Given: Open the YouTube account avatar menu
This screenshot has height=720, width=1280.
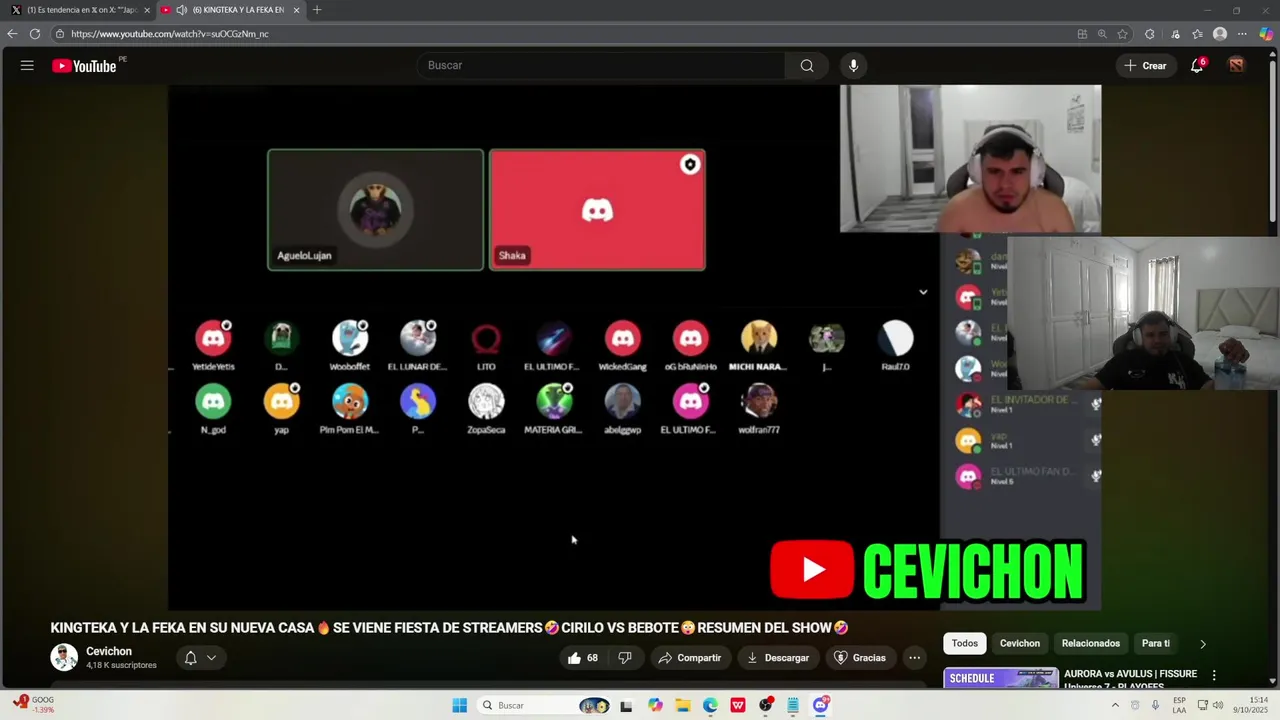Looking at the screenshot, I should pyautogui.click(x=1237, y=66).
